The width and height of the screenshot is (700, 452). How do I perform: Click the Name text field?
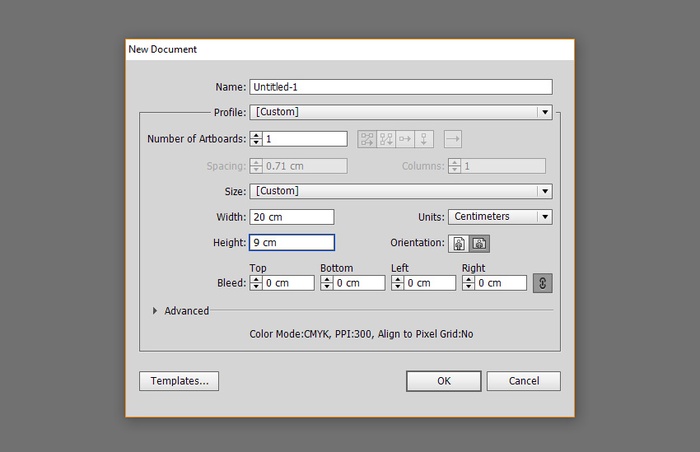tap(401, 87)
